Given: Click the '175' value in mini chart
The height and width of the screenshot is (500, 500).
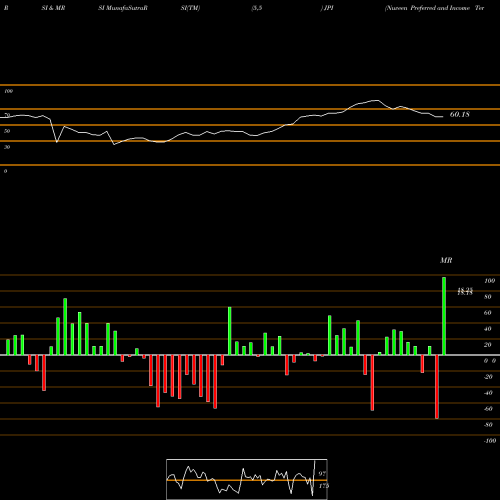Looking at the screenshot, I should pos(324,486).
